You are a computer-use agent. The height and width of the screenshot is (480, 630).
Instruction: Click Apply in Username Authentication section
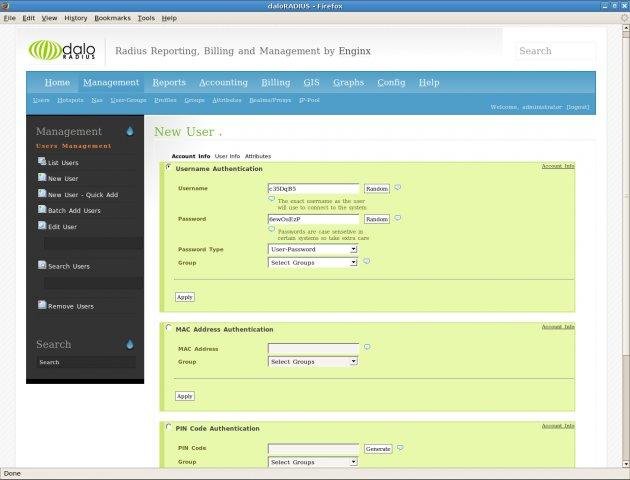coord(185,297)
